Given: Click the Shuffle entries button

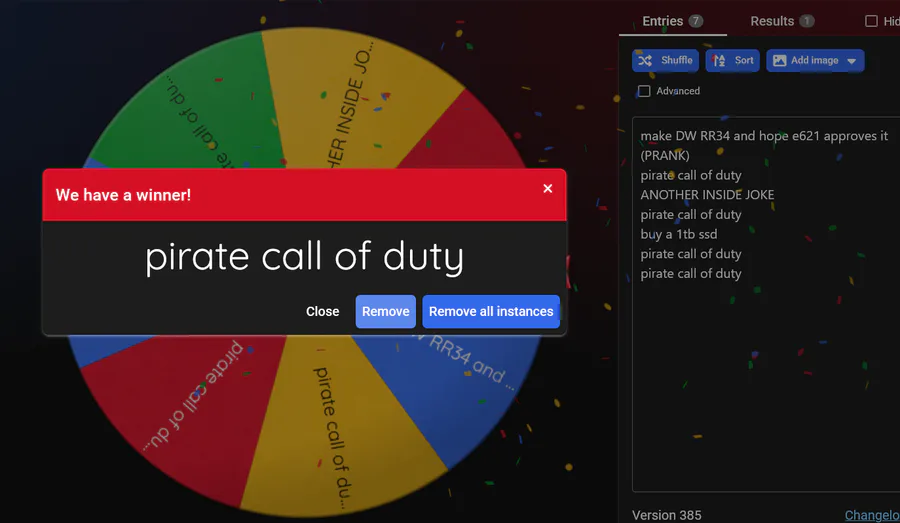Looking at the screenshot, I should pos(665,60).
